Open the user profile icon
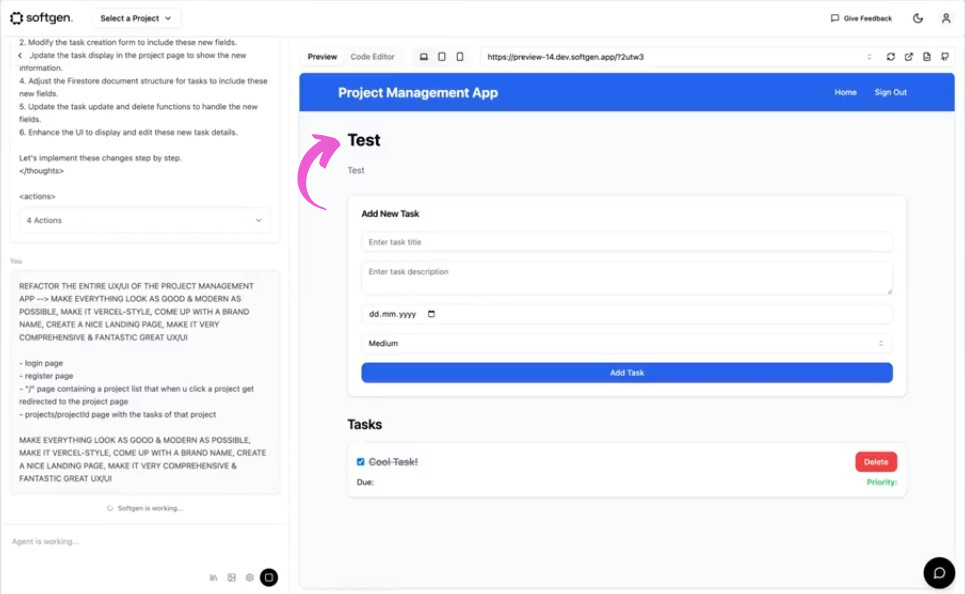 click(946, 18)
